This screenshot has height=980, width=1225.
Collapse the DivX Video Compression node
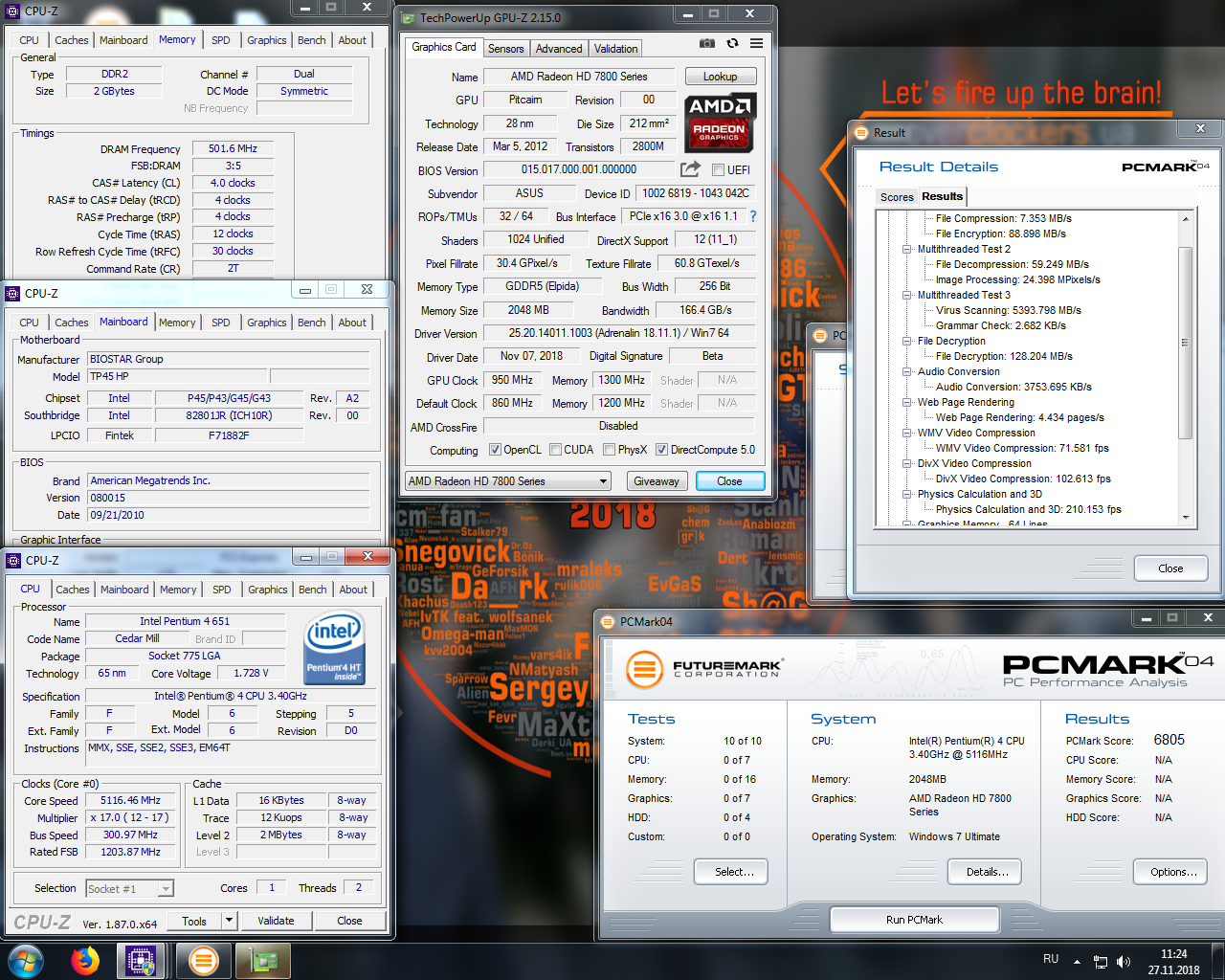907,463
